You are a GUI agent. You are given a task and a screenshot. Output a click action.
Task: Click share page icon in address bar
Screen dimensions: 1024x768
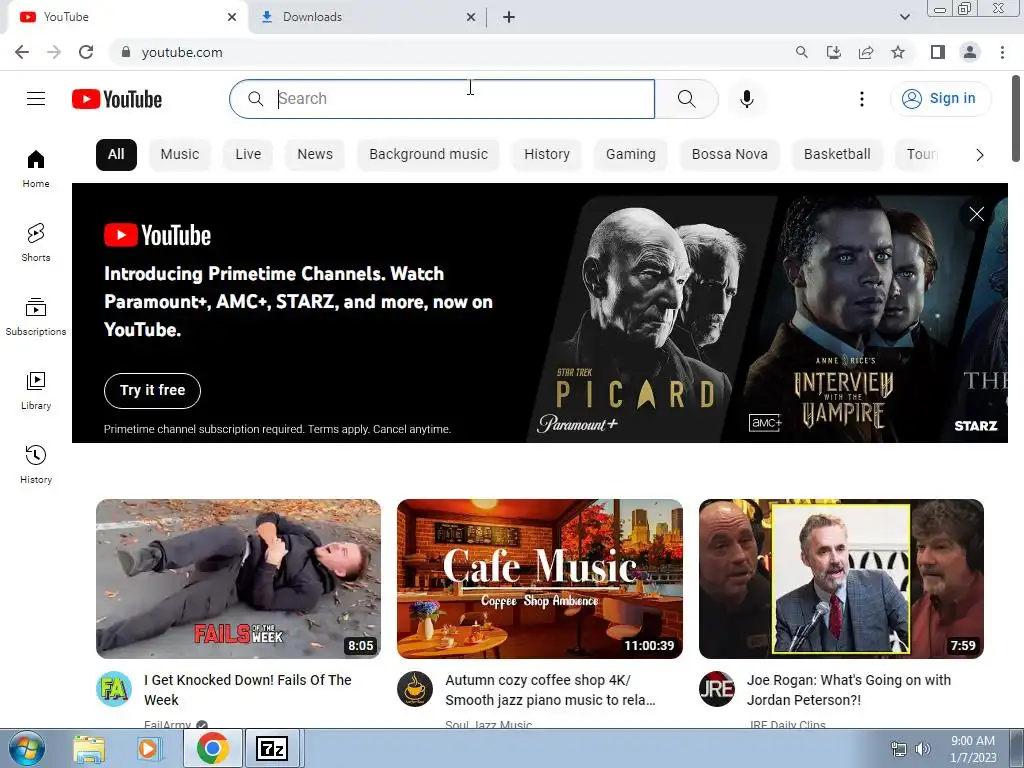tap(866, 52)
